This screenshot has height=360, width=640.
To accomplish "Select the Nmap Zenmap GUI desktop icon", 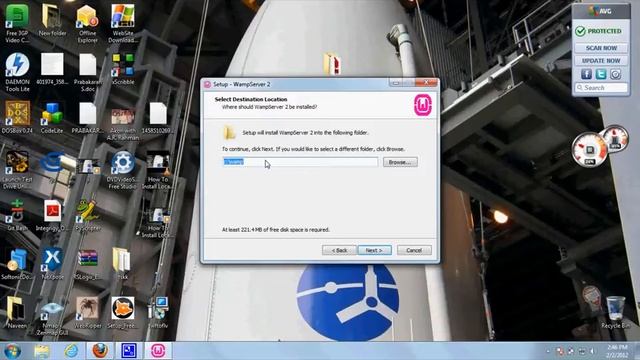I will coord(52,319).
